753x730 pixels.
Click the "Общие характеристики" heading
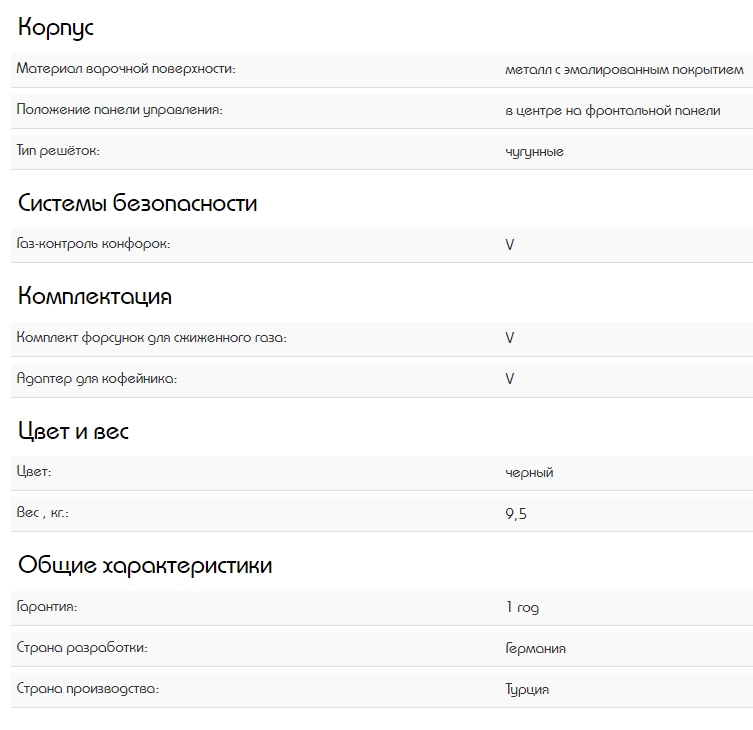click(145, 565)
